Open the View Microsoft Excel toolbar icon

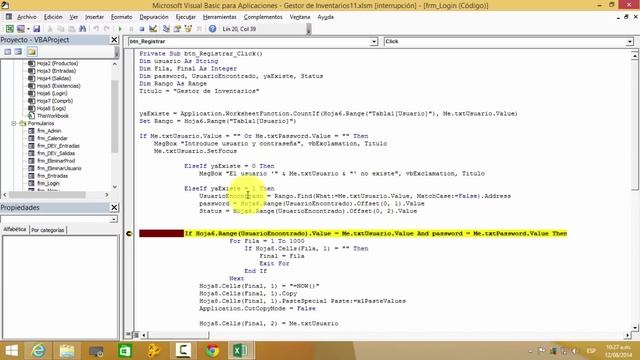pyautogui.click(x=9, y=29)
